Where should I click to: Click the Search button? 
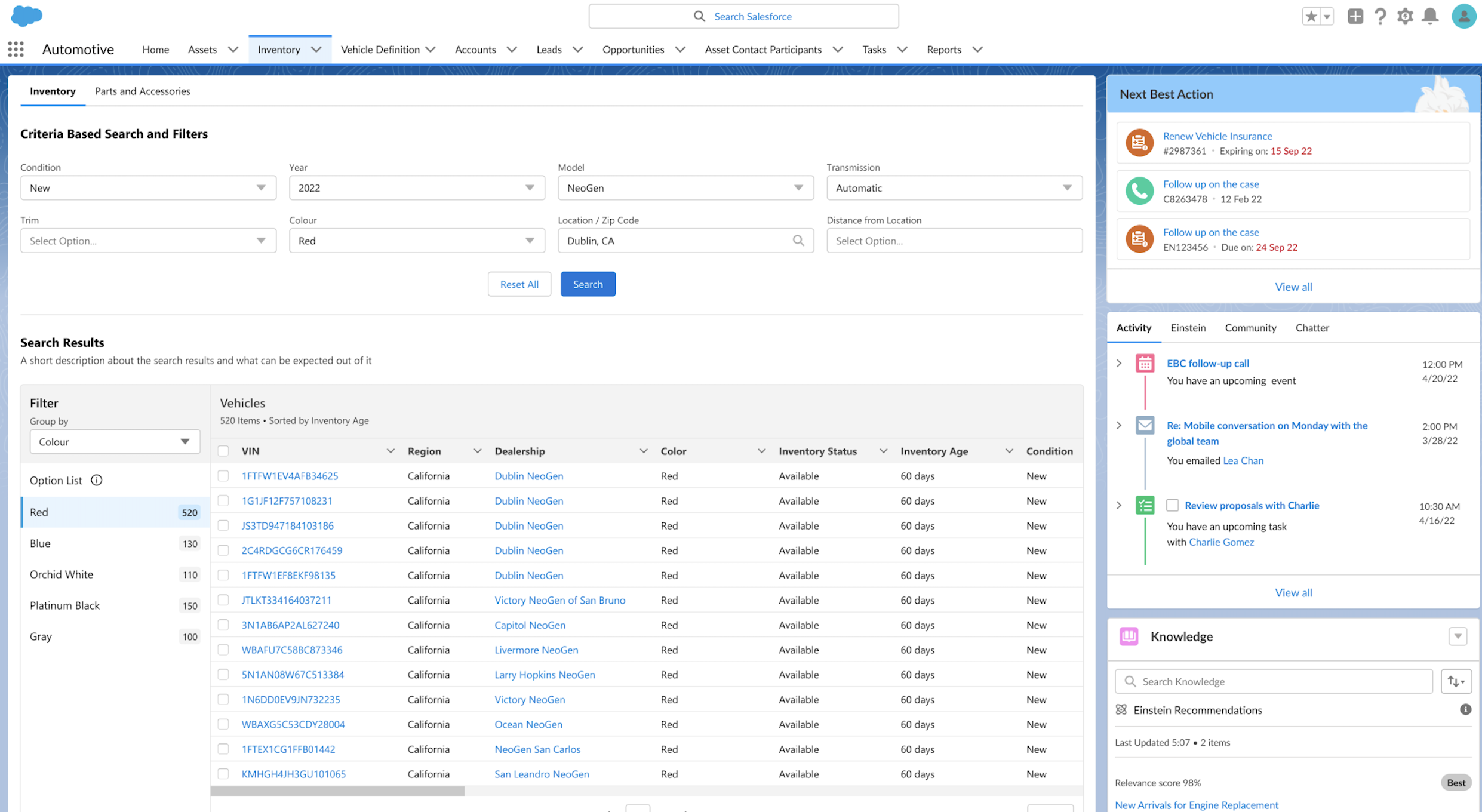(588, 284)
